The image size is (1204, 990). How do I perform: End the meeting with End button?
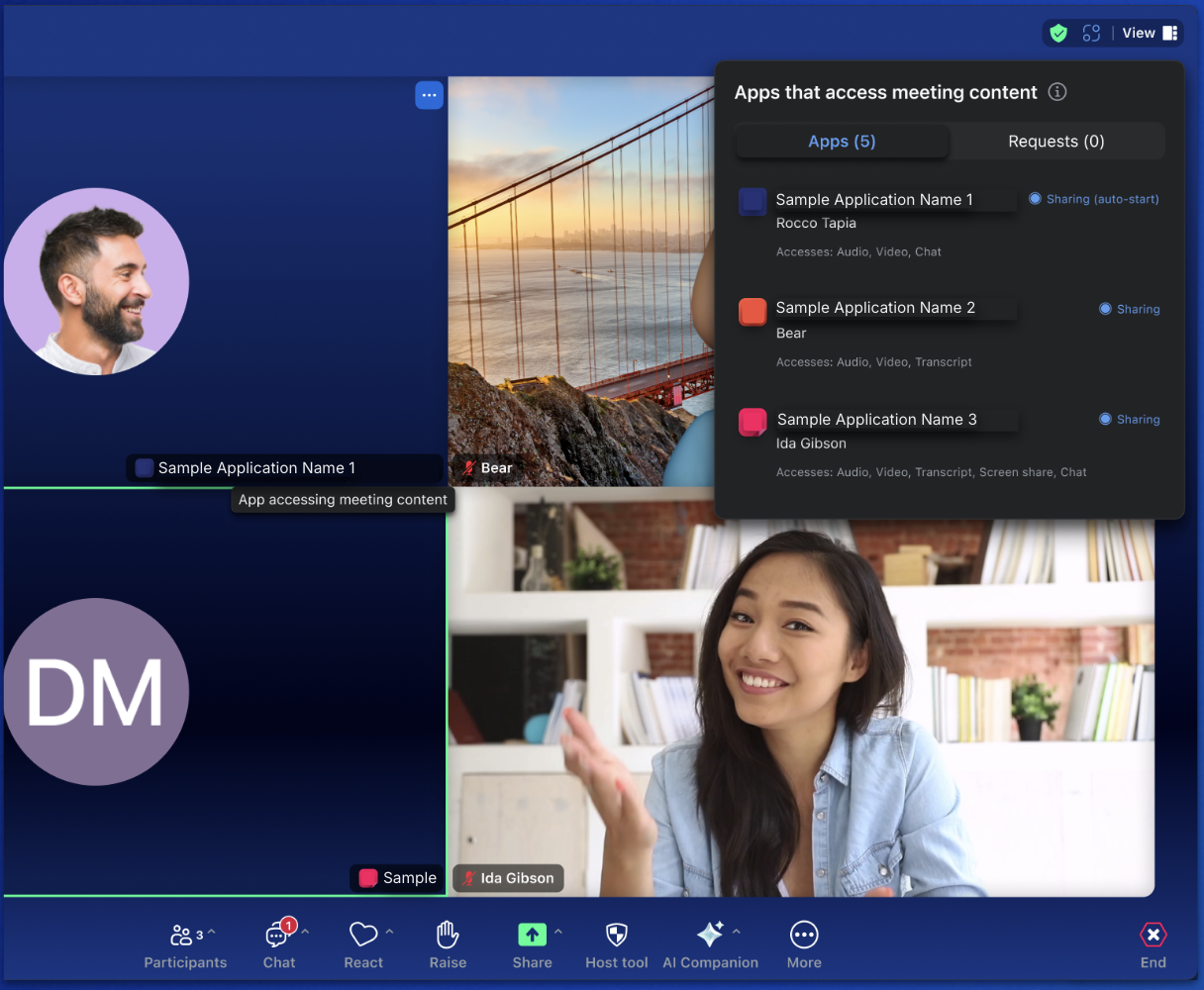pos(1154,946)
